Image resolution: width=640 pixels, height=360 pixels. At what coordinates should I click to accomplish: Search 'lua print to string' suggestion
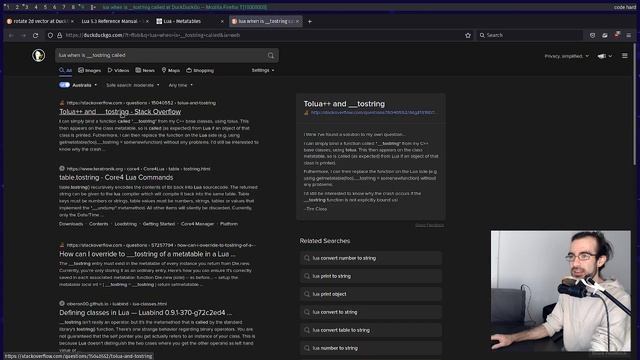[371, 276]
